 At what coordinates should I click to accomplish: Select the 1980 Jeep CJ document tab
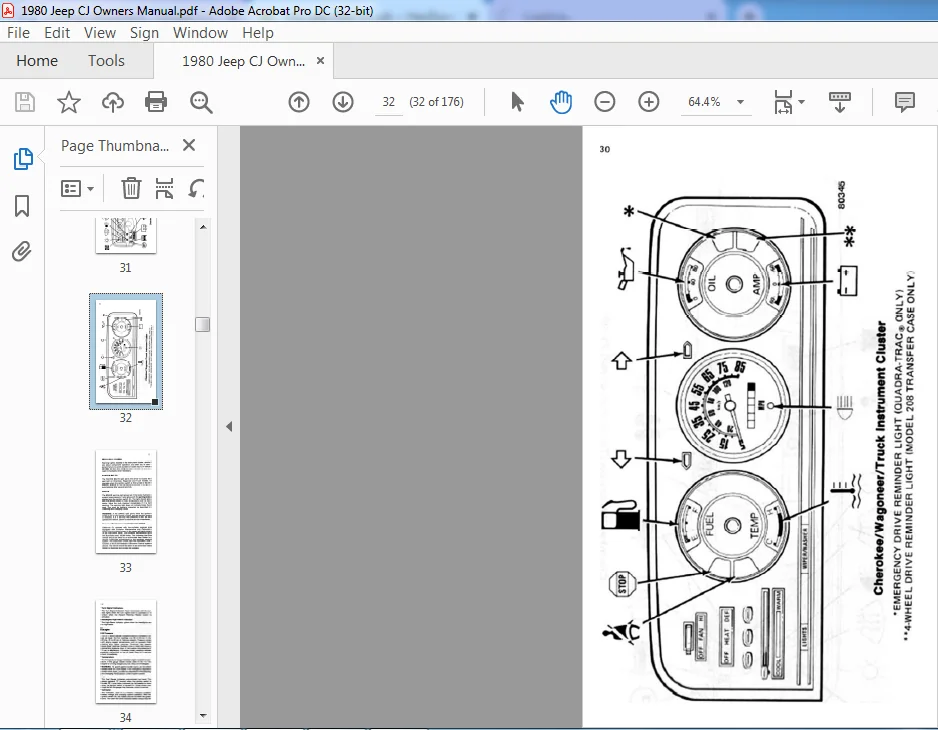pos(243,61)
